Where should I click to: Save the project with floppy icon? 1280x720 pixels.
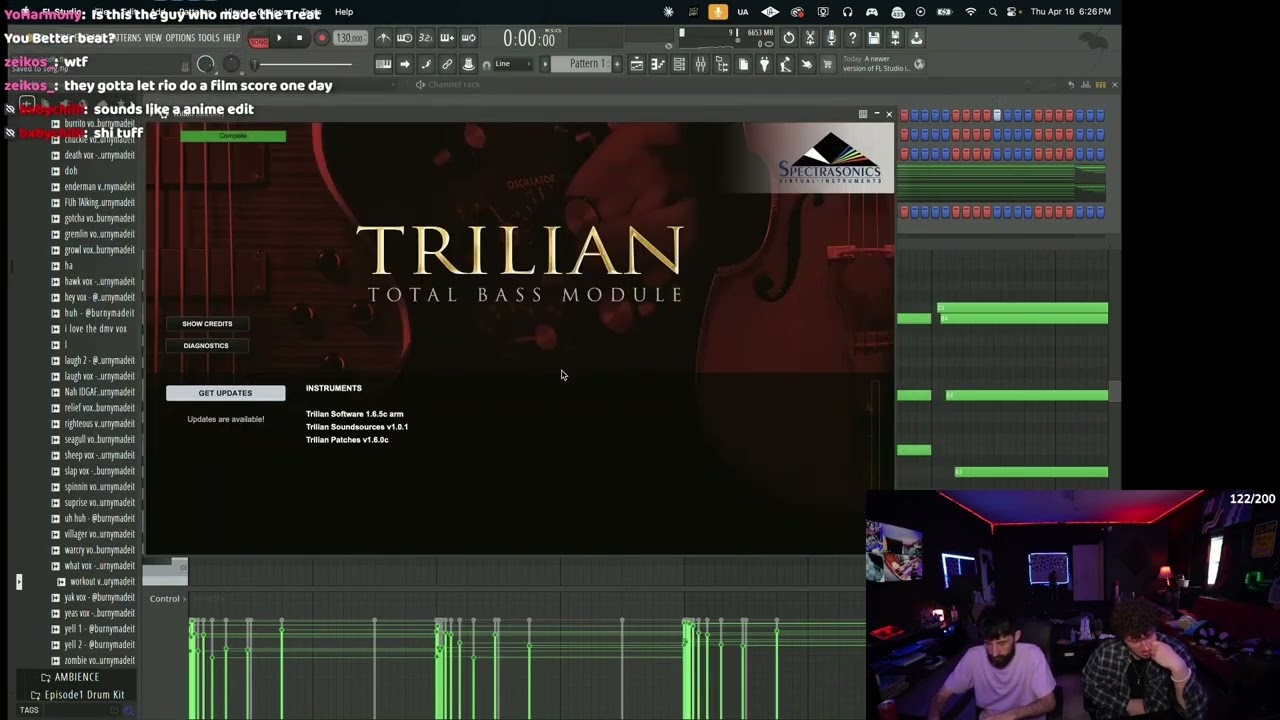874,38
